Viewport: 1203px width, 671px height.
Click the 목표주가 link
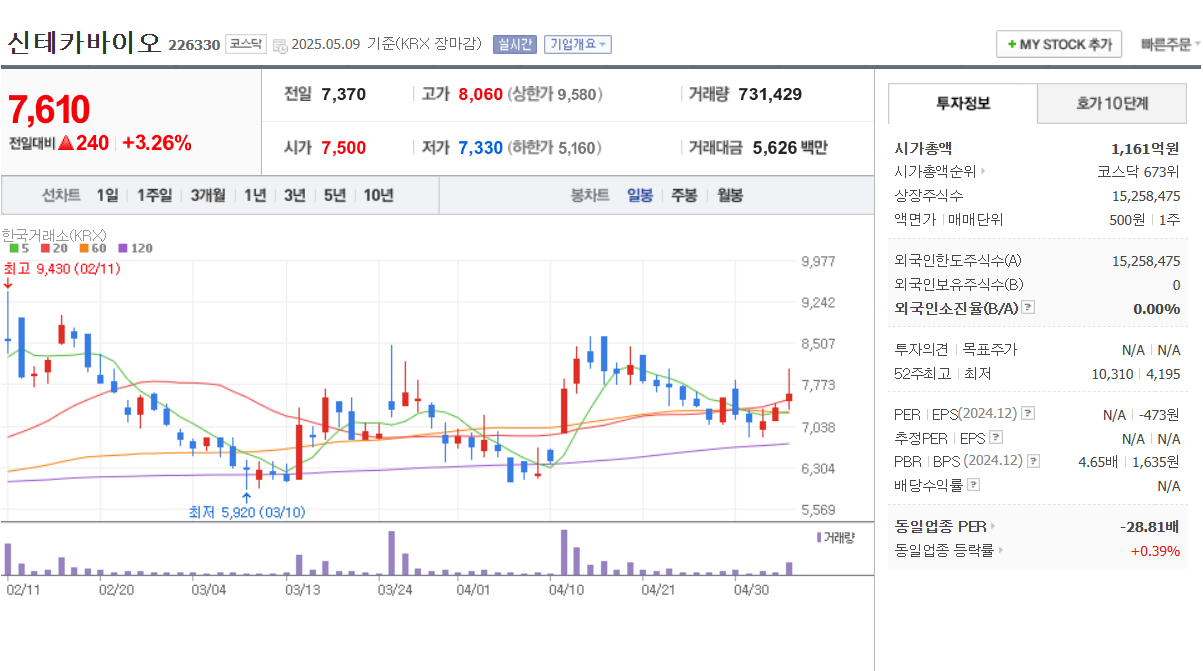988,350
